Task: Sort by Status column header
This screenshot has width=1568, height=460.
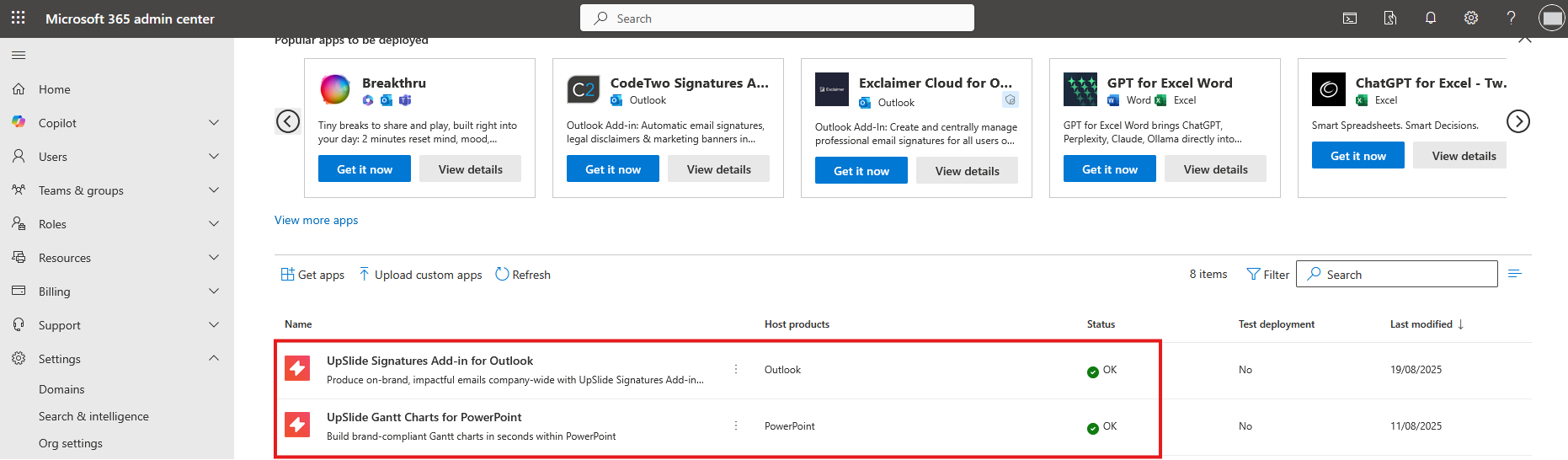Action: (x=1101, y=324)
